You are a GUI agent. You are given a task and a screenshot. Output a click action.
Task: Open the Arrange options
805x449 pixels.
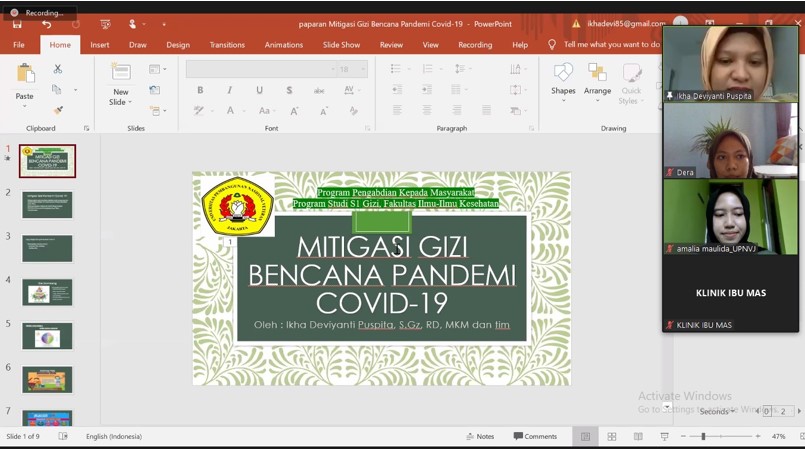pos(597,78)
